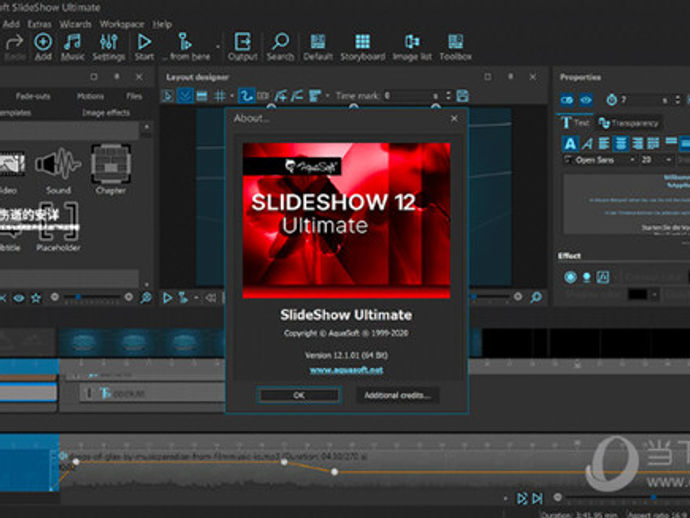
Task: Click the Redo arrow in the main toolbar
Action: point(15,43)
